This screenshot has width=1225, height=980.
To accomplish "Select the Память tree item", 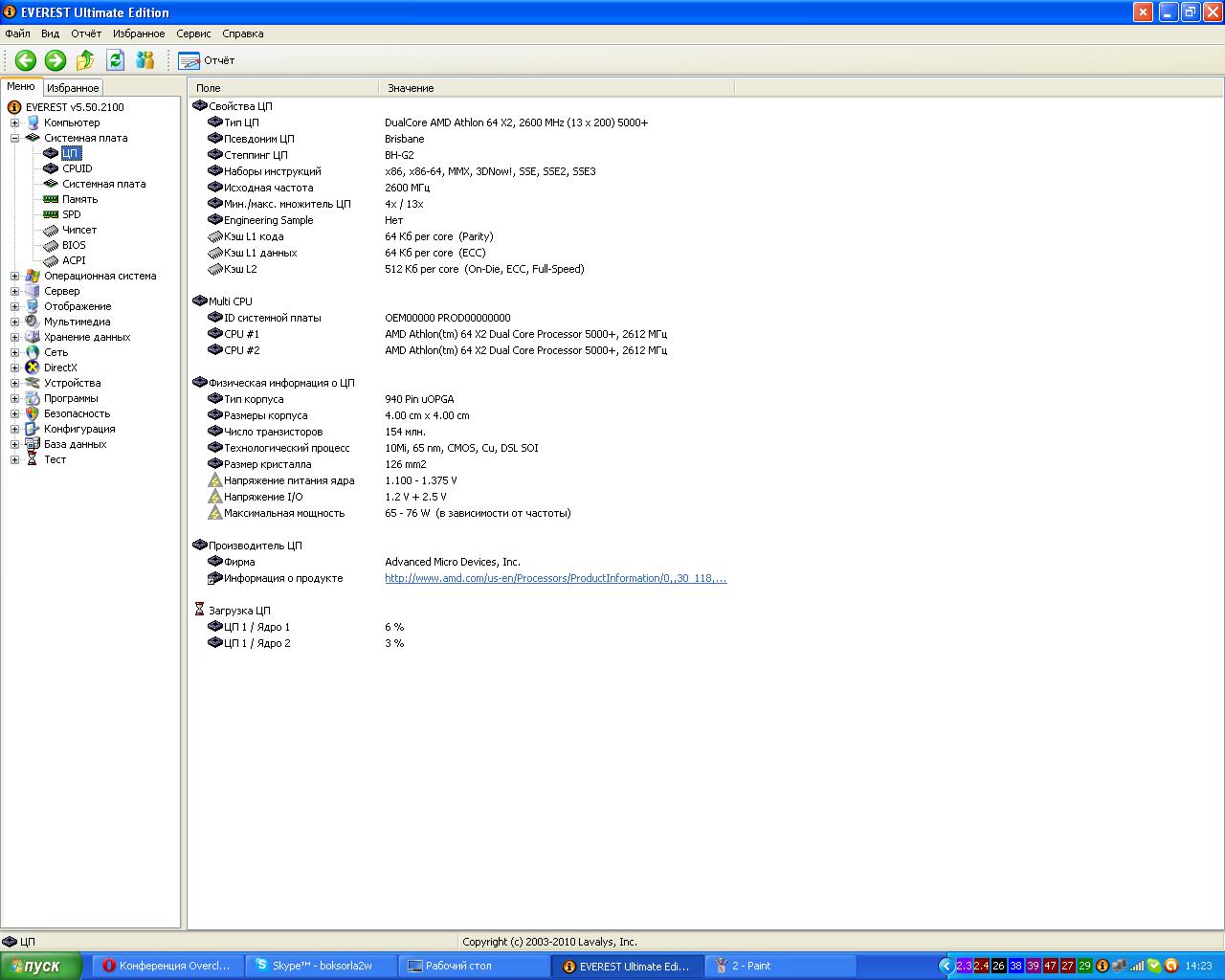I will [x=79, y=199].
